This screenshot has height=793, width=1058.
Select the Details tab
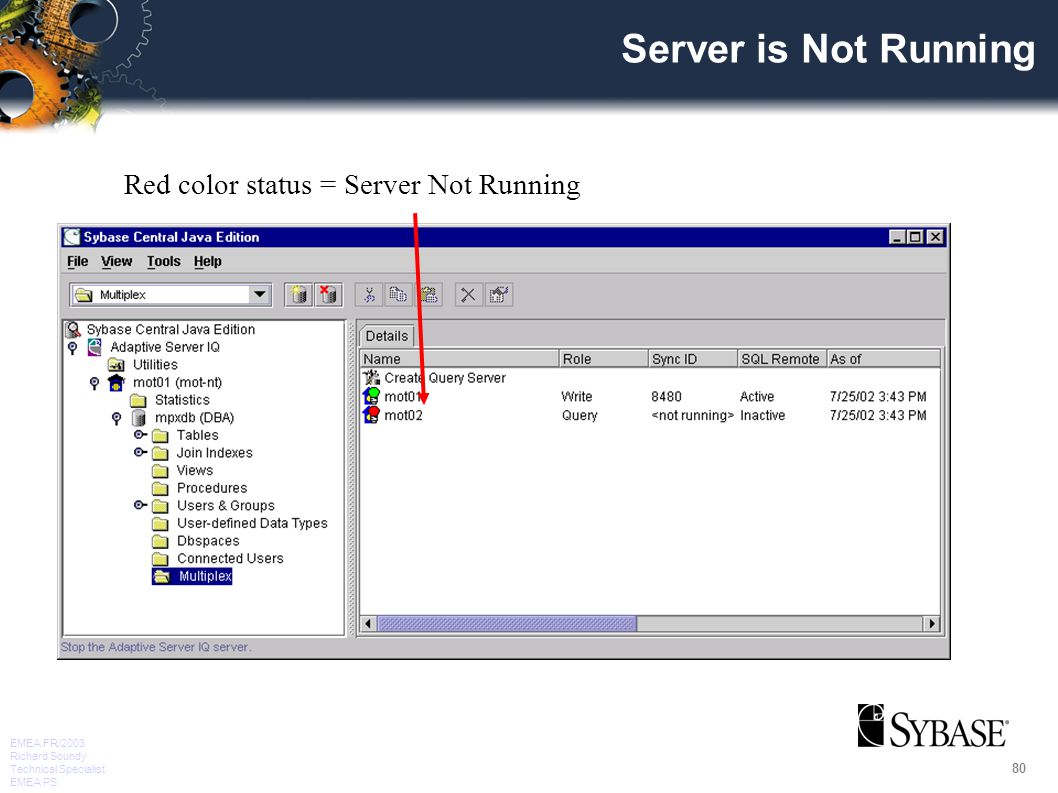coord(387,336)
